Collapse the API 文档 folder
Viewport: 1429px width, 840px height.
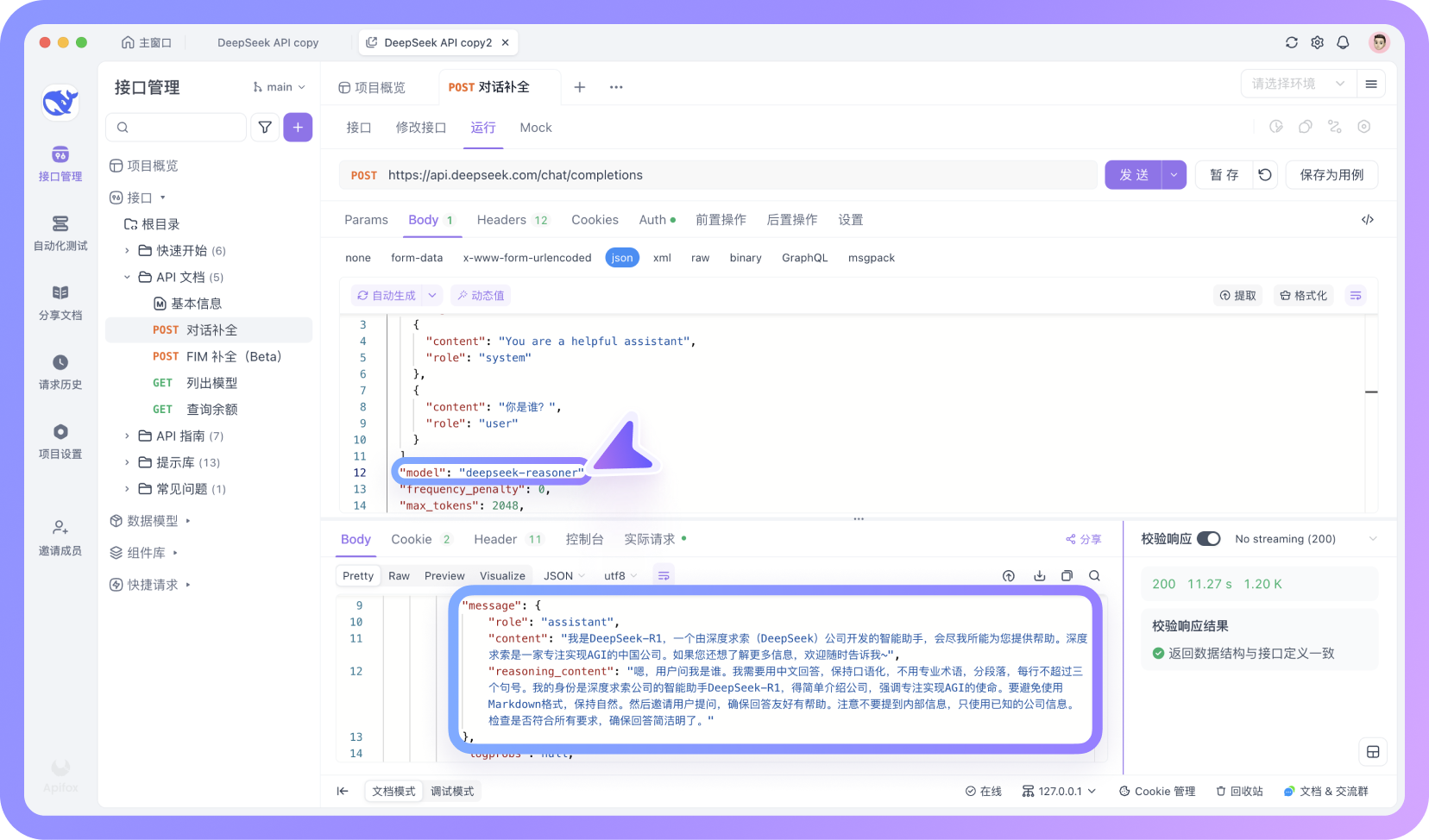pyautogui.click(x=127, y=278)
